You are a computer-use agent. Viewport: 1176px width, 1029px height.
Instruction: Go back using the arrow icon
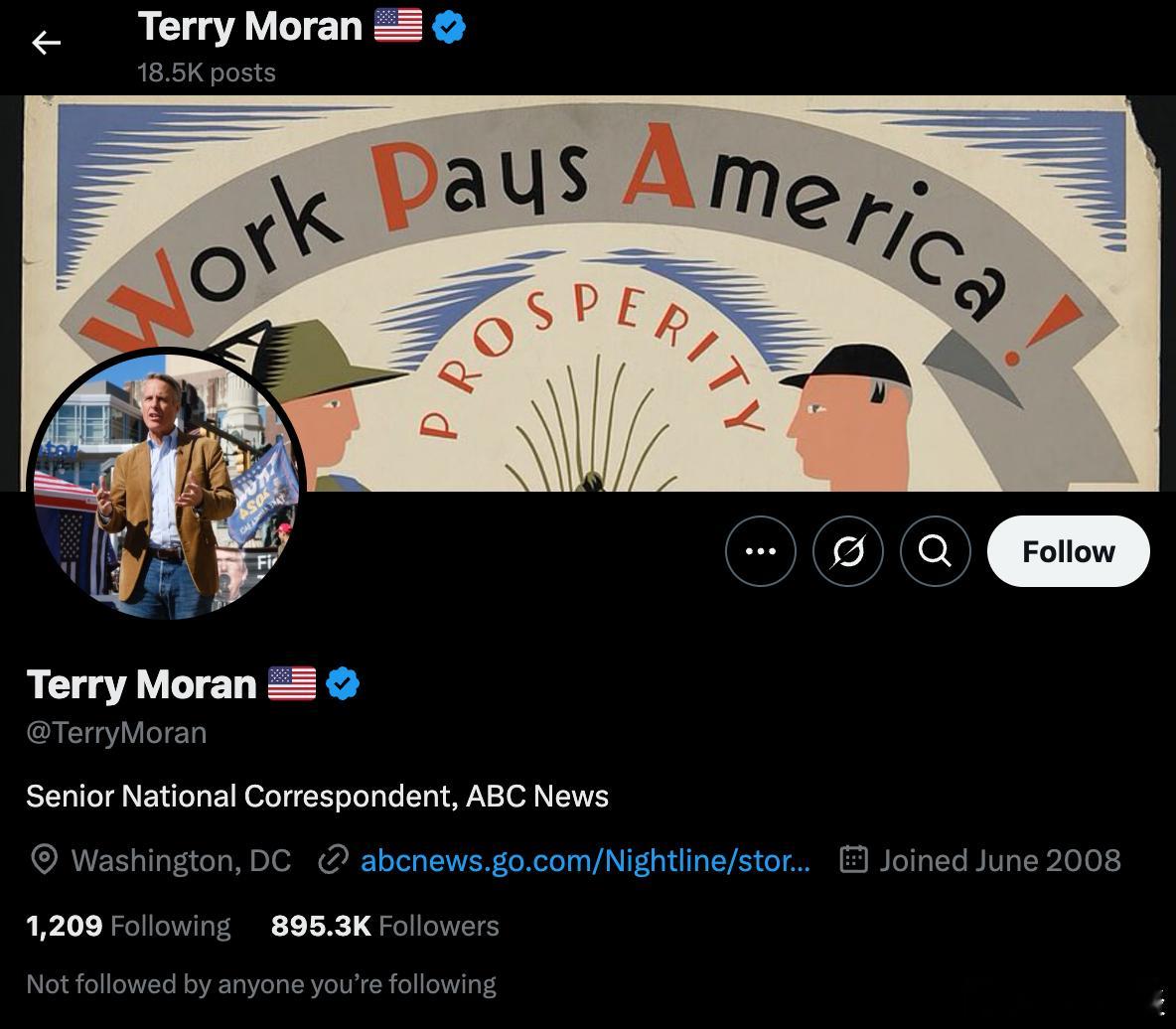click(x=46, y=43)
